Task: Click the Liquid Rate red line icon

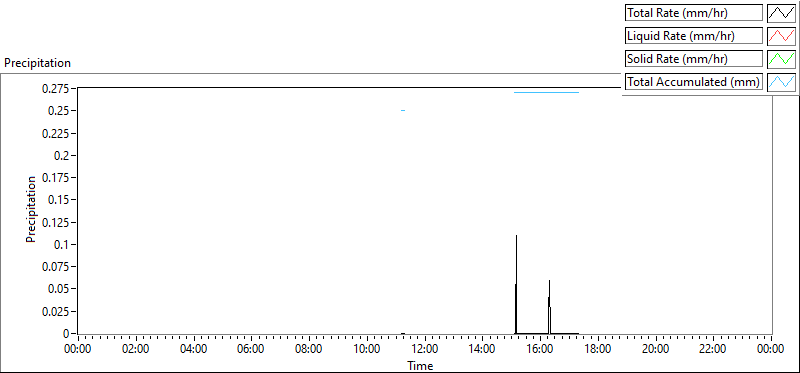Action: pos(781,36)
